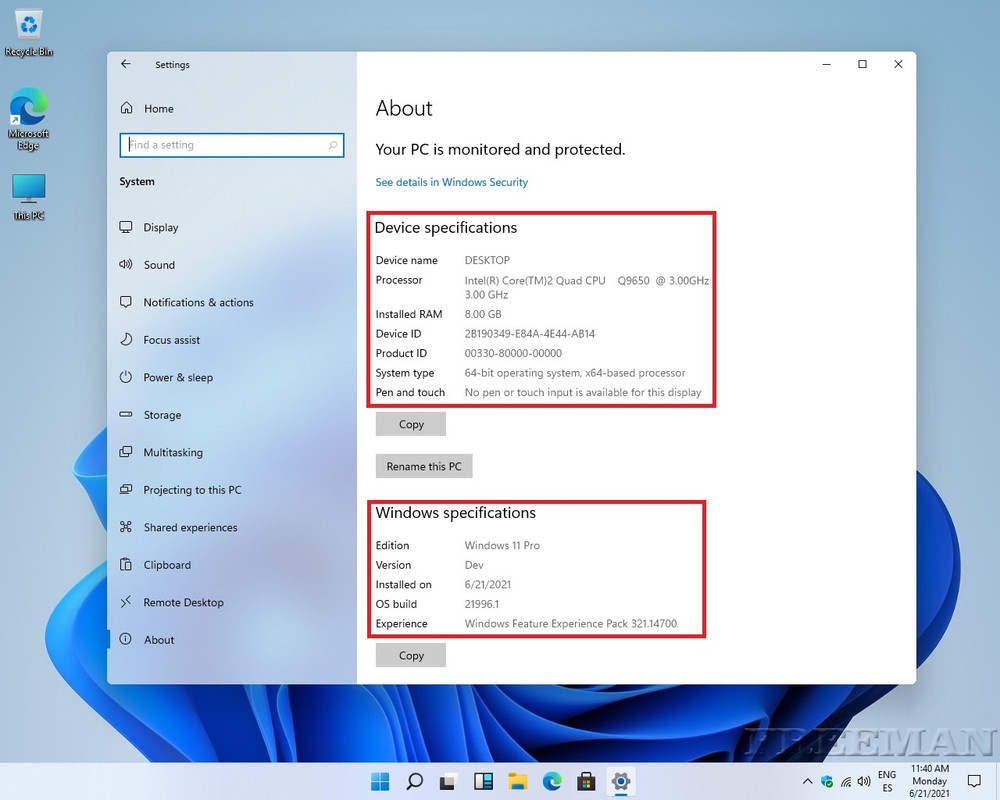
Task: Open the notification center icon
Action: point(974,781)
